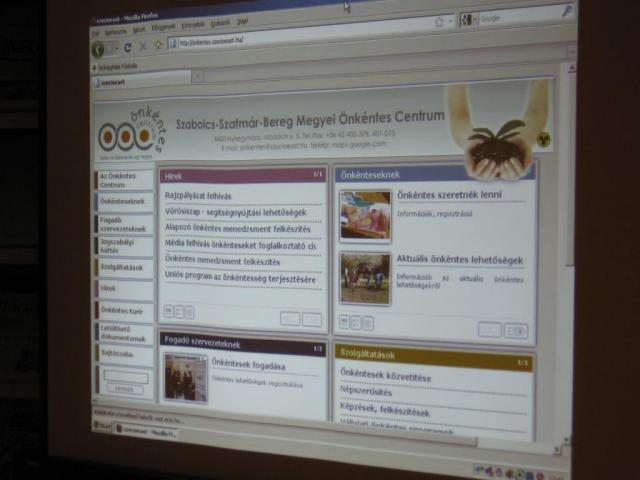Go to previous page of Hírek panel
640x480 pixels.
coord(290,318)
